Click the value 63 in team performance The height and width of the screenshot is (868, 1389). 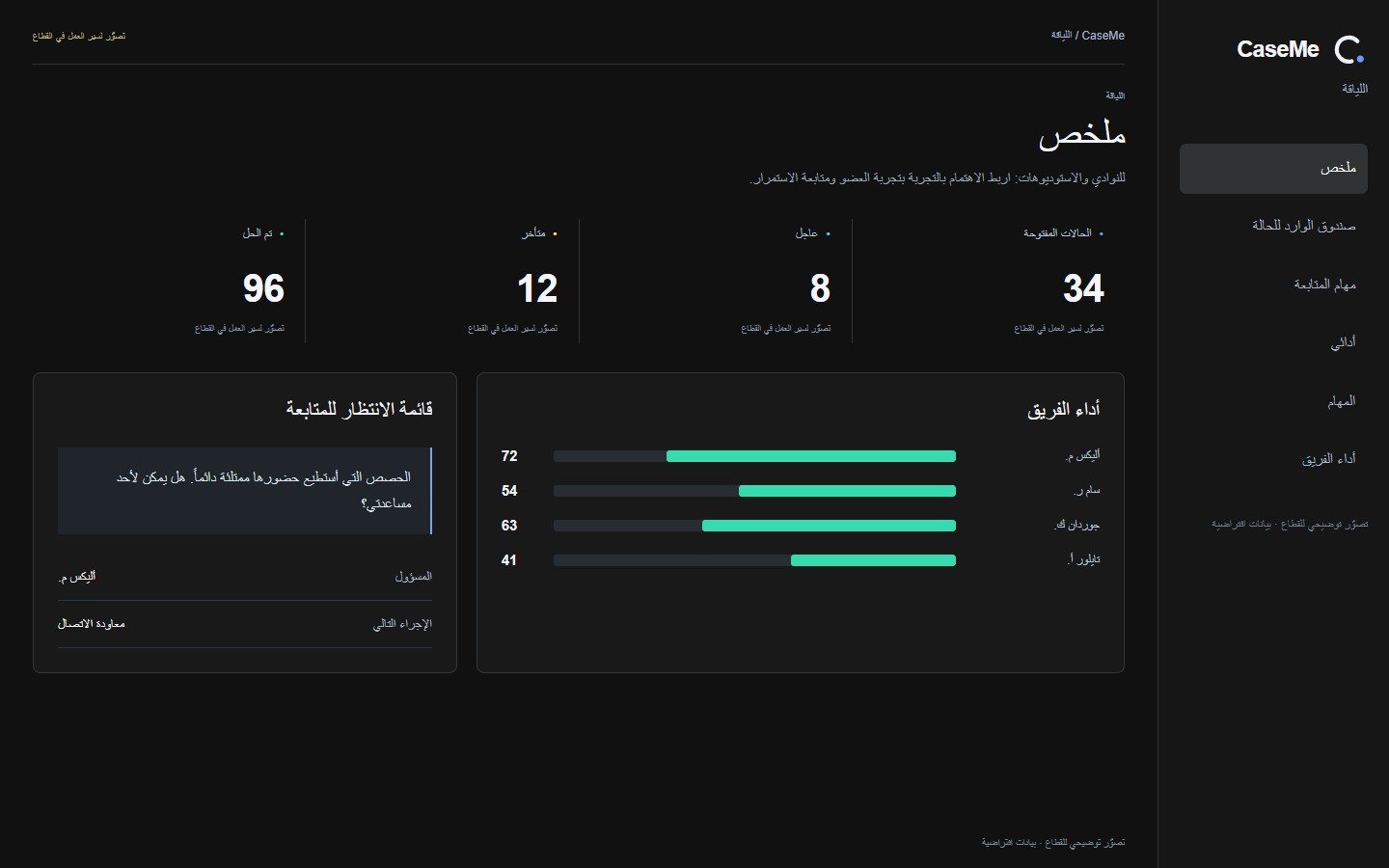[x=509, y=526]
